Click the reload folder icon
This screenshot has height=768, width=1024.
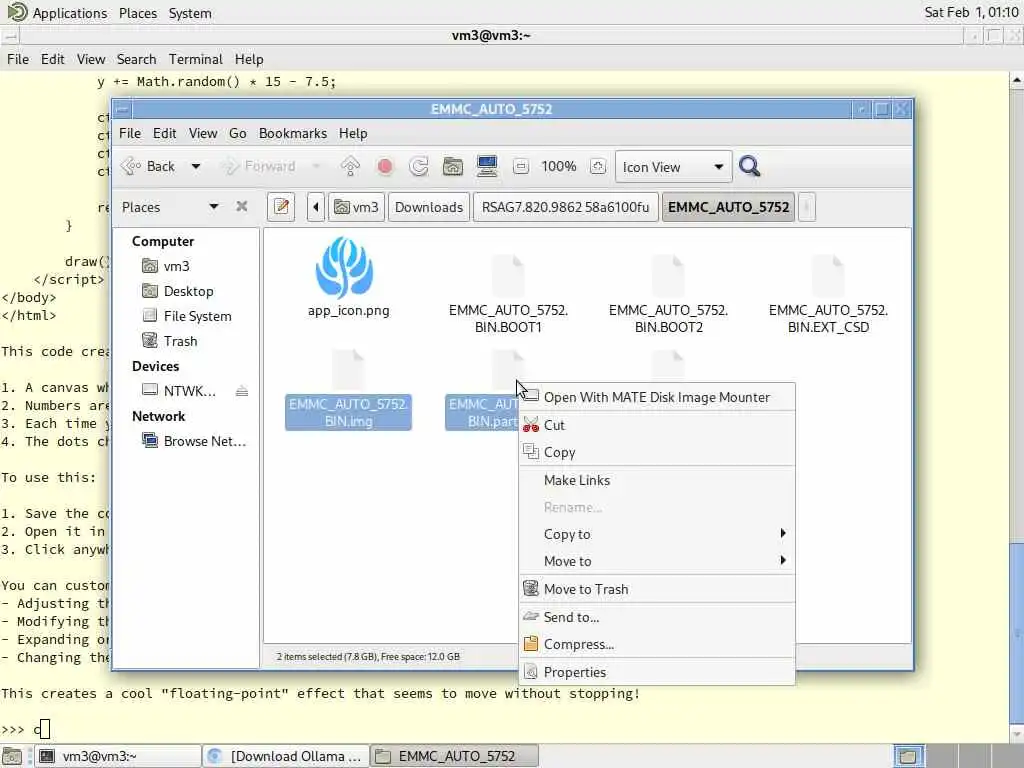(x=419, y=167)
